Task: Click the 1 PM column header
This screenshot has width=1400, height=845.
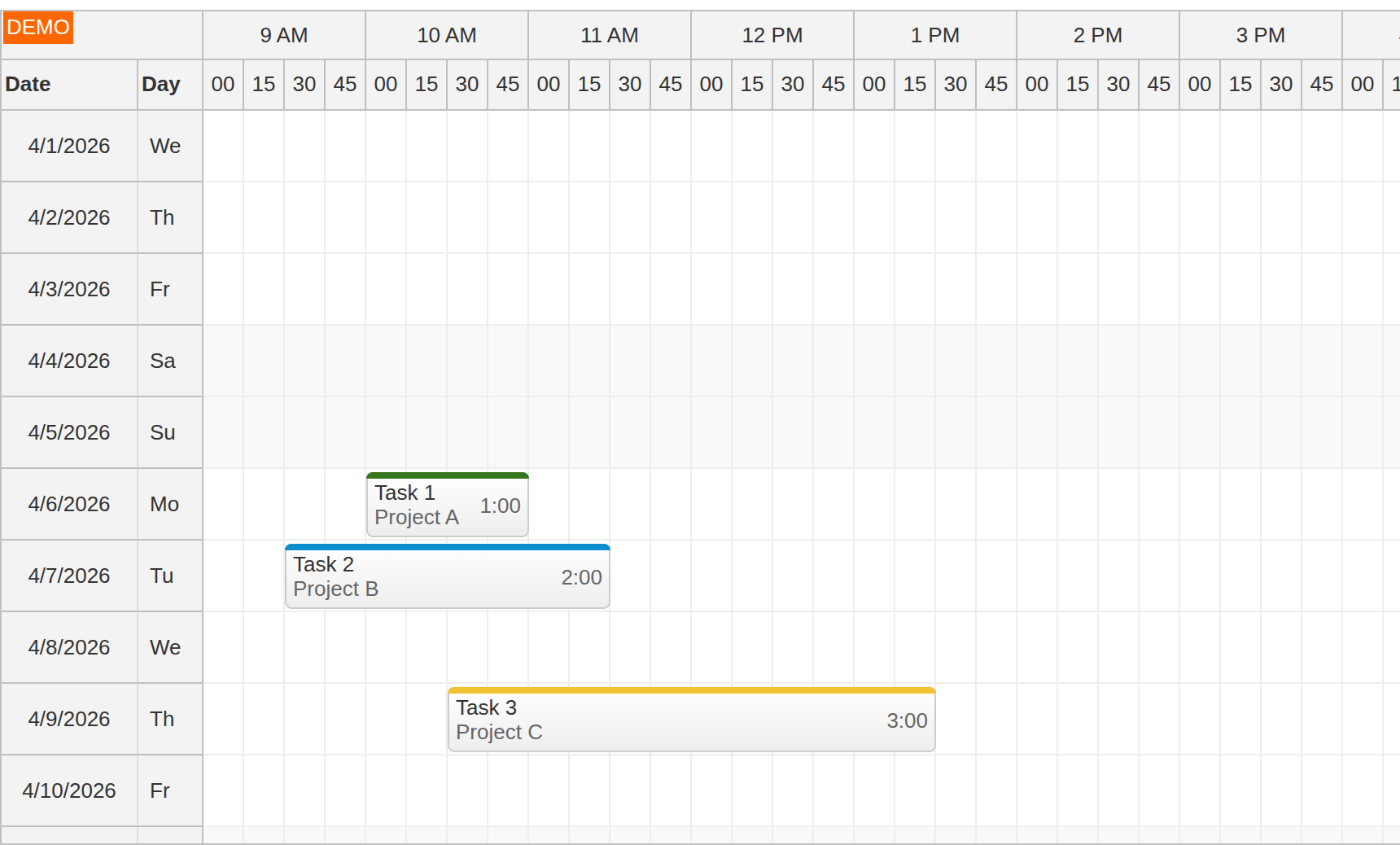Action: (x=934, y=35)
